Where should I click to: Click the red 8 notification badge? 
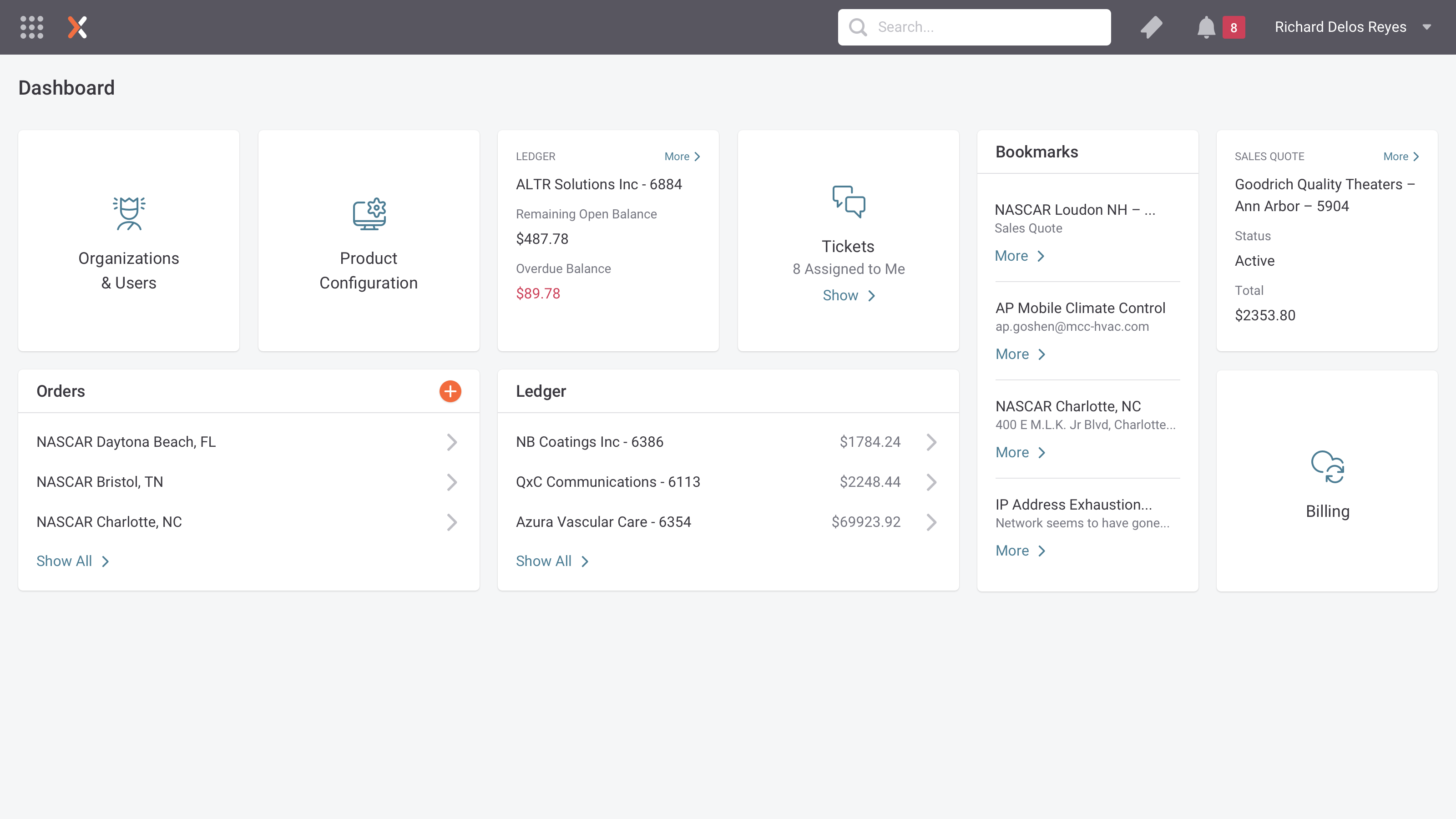click(1234, 27)
